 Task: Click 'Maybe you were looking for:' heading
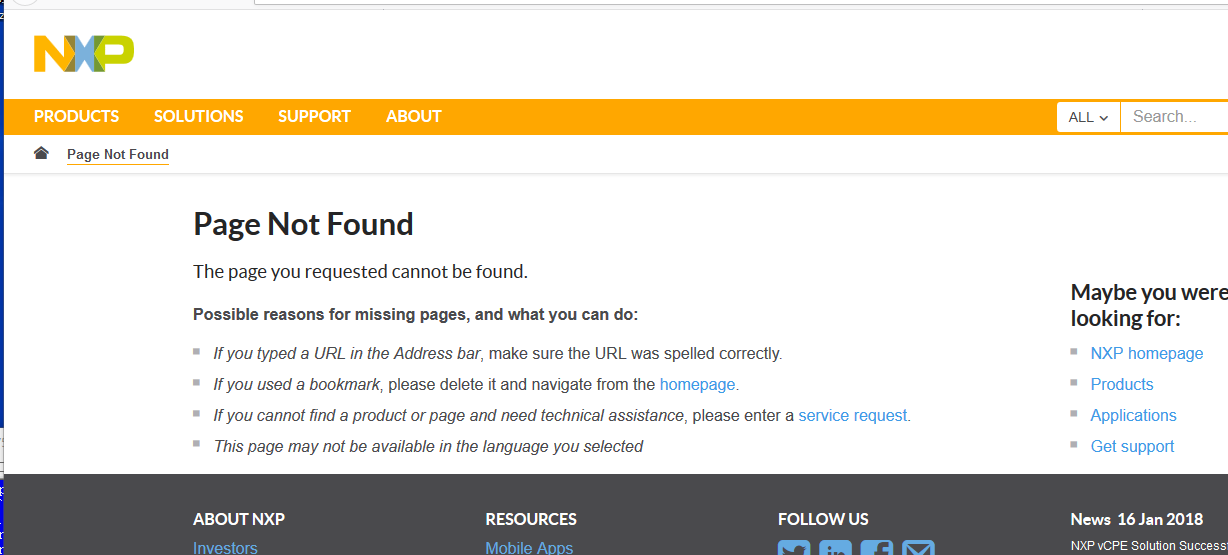coord(1149,305)
